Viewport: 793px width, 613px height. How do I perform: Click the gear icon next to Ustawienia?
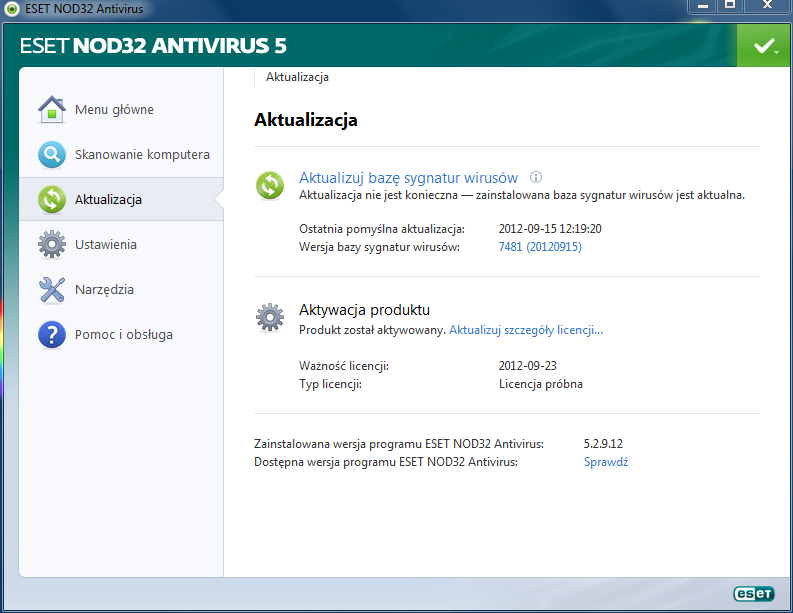point(52,244)
